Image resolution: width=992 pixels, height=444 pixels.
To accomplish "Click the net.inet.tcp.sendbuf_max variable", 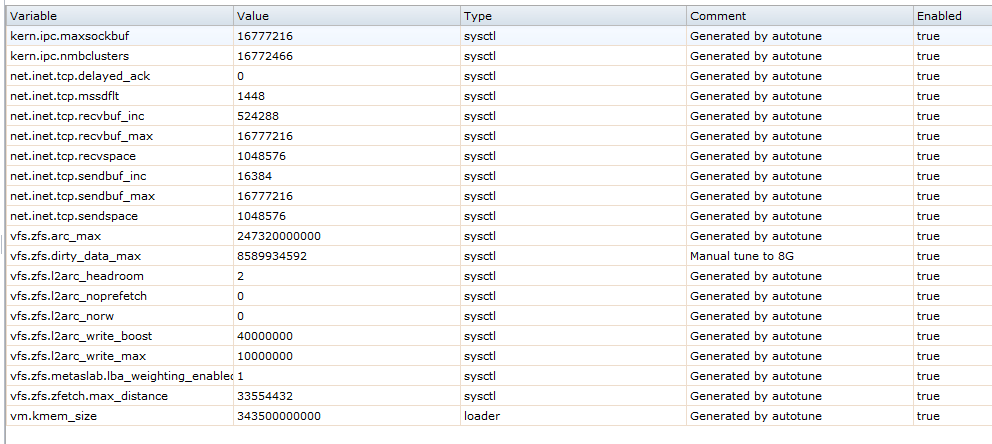I will (x=84, y=196).
